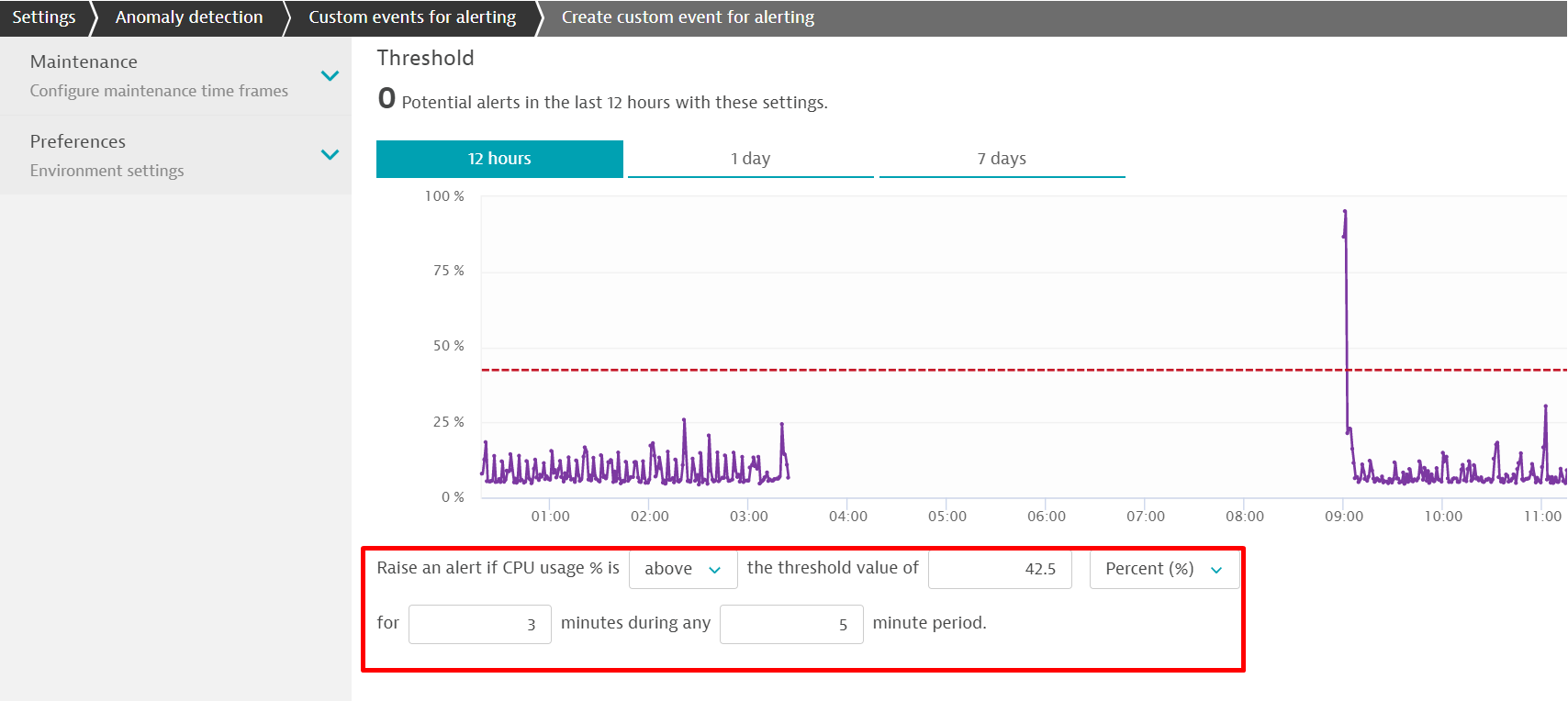Viewport: 1568px width, 701px height.
Task: Go to Settings breadcrumb
Action: (x=43, y=17)
